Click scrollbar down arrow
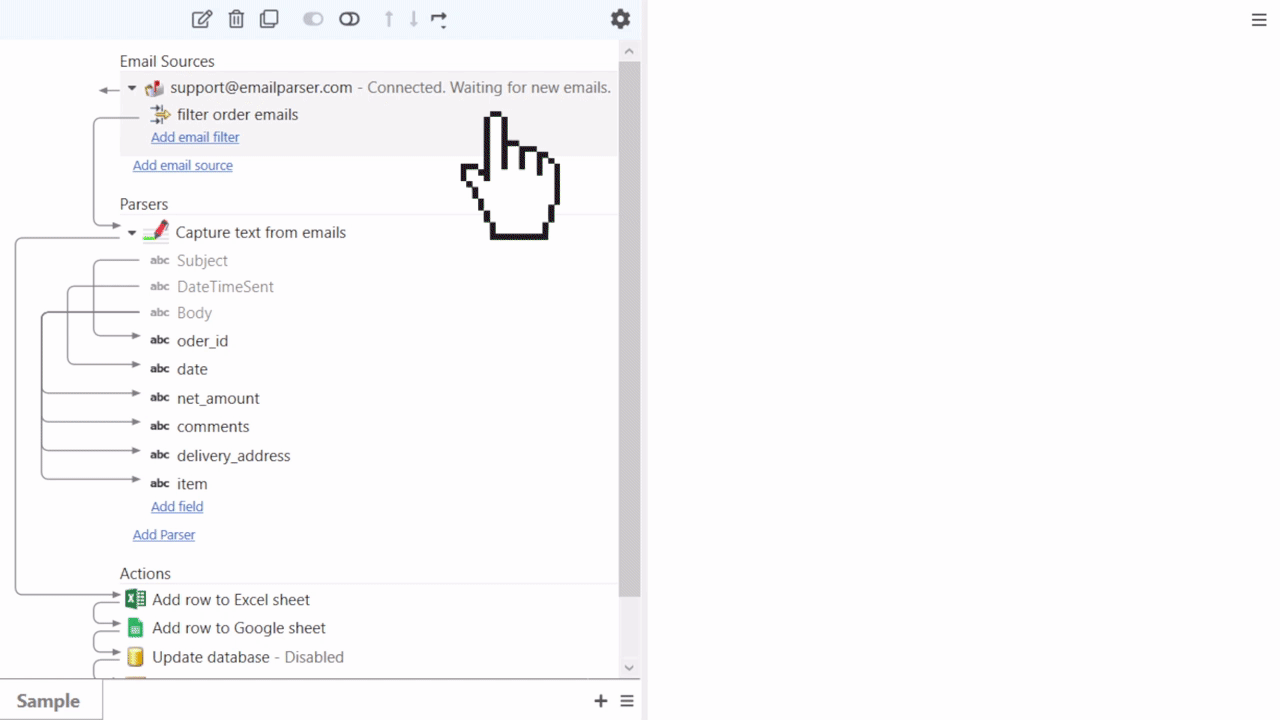Image resolution: width=1280 pixels, height=720 pixels. tap(629, 668)
